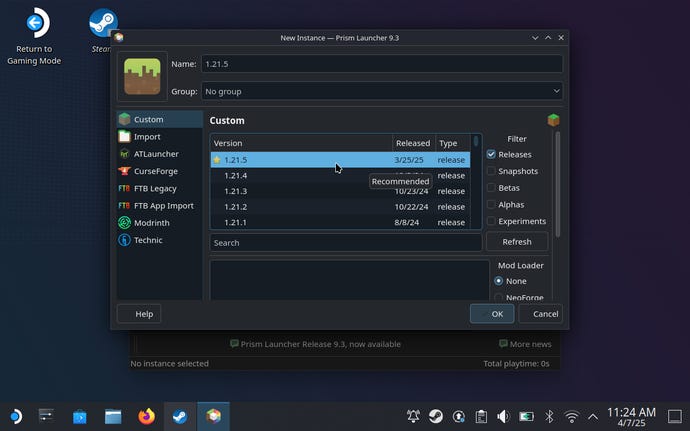Switch to Steam taskbar window

180,416
